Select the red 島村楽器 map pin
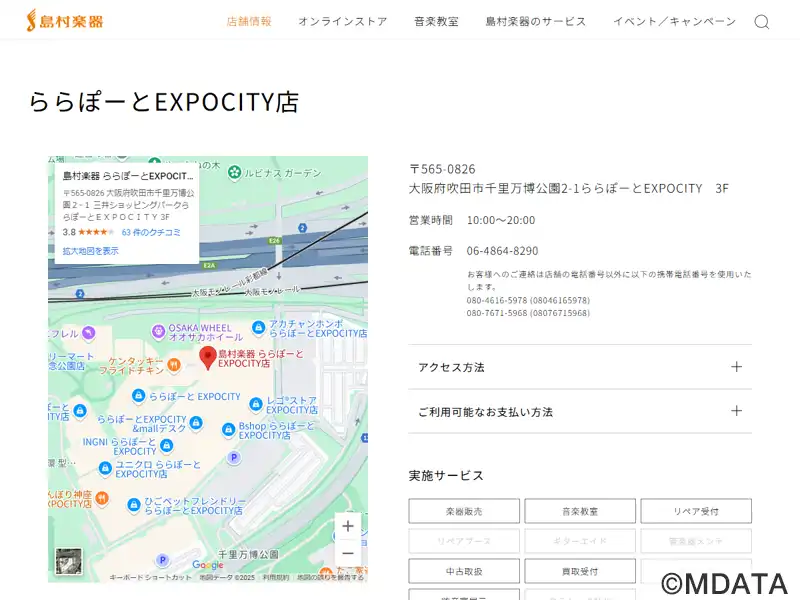 click(x=208, y=357)
